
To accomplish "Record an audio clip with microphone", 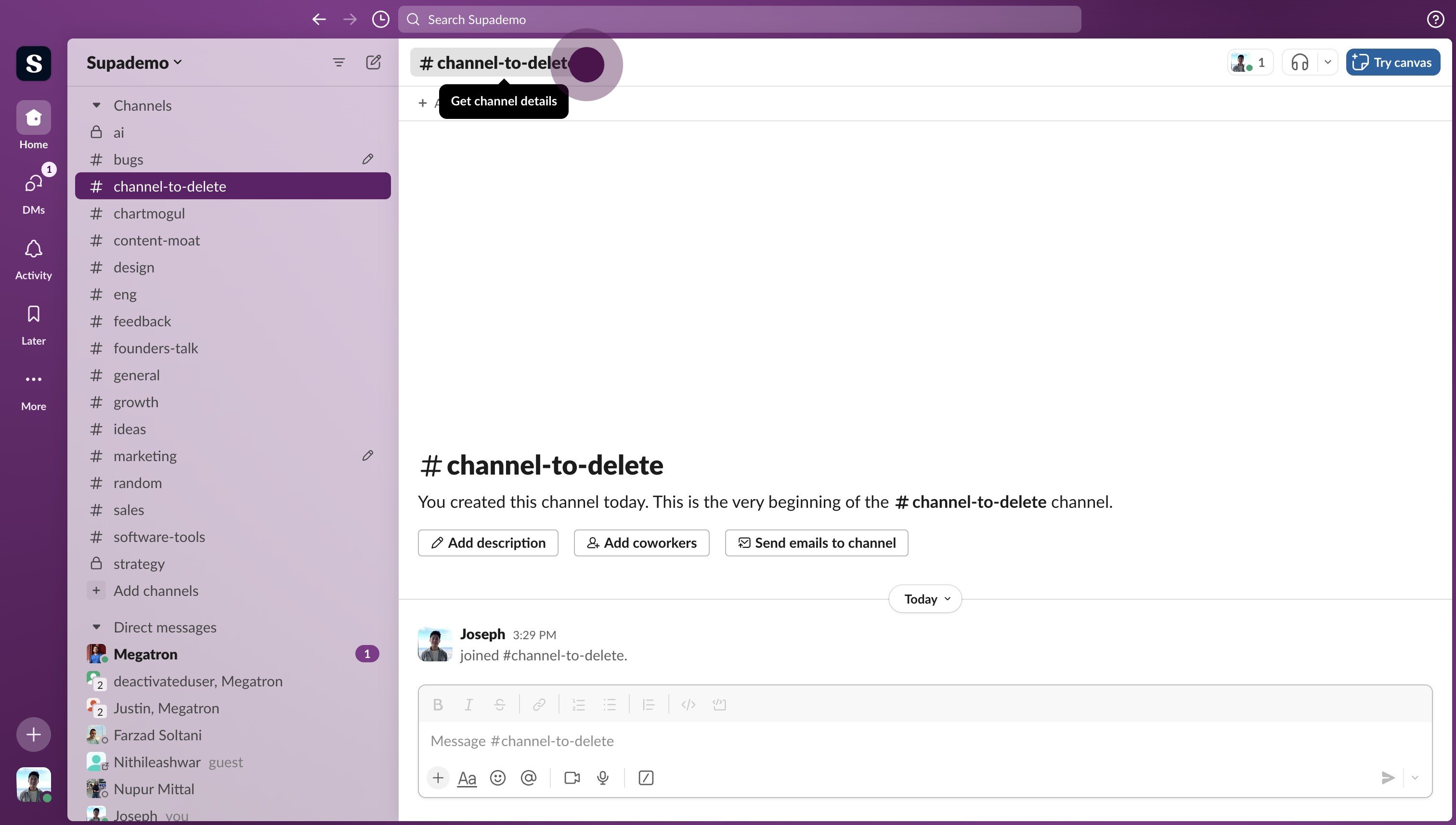I will [602, 778].
